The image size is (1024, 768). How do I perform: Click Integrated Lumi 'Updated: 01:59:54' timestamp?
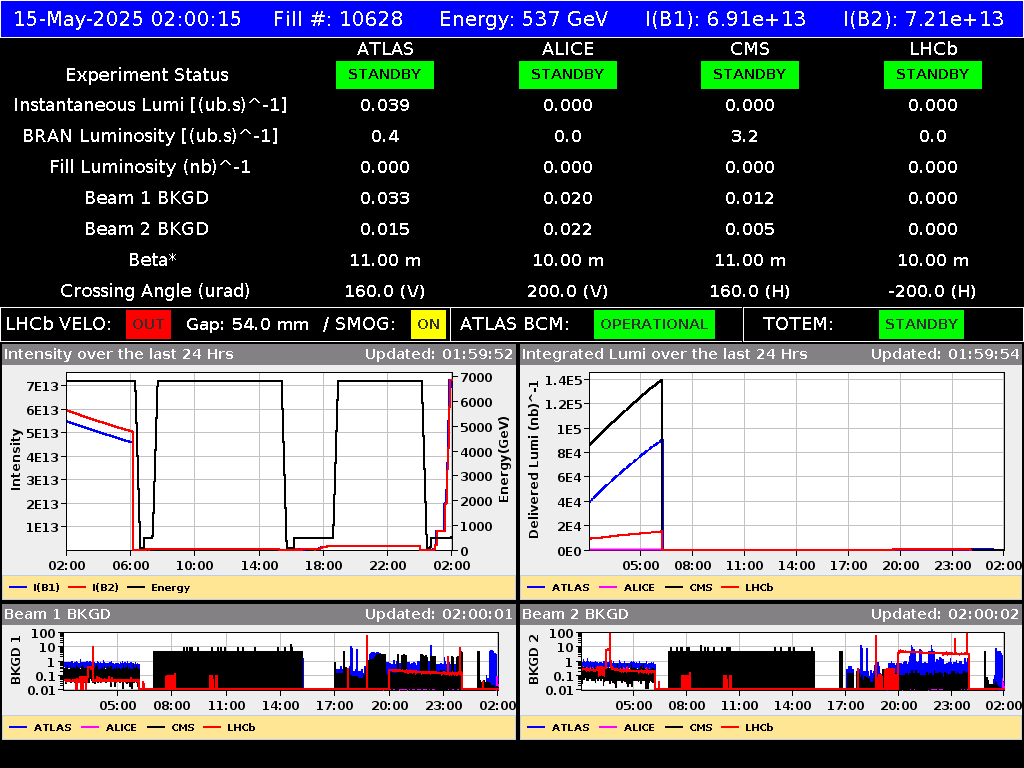pyautogui.click(x=945, y=355)
